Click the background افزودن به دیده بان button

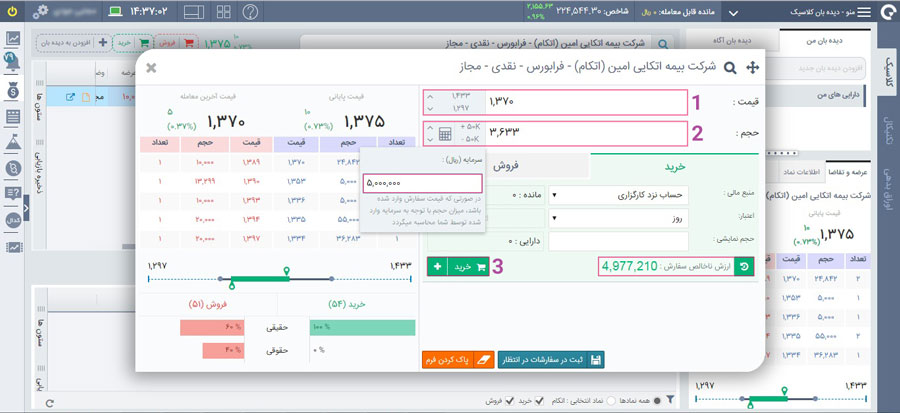(72, 43)
